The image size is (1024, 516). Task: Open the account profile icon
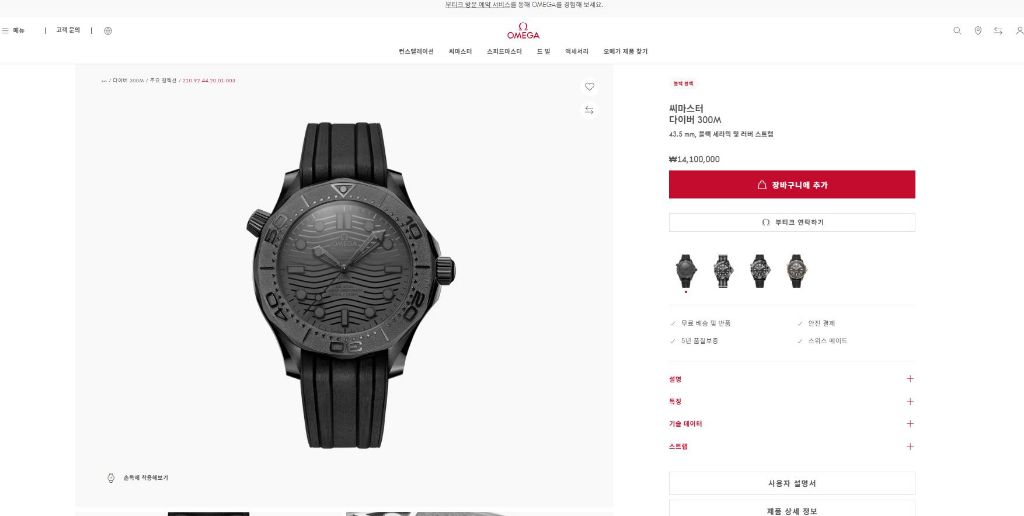tap(1019, 31)
